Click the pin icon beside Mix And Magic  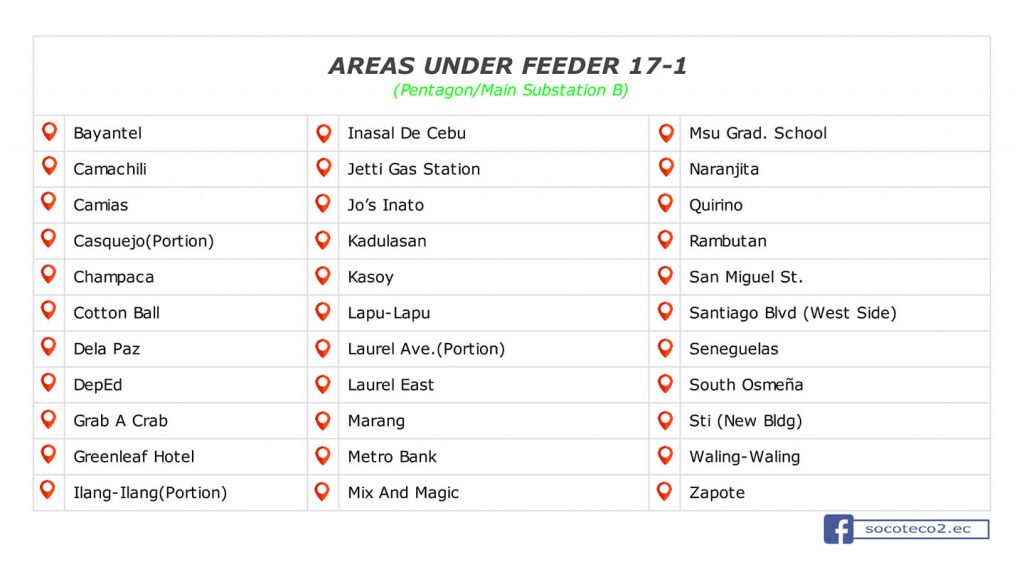click(322, 491)
